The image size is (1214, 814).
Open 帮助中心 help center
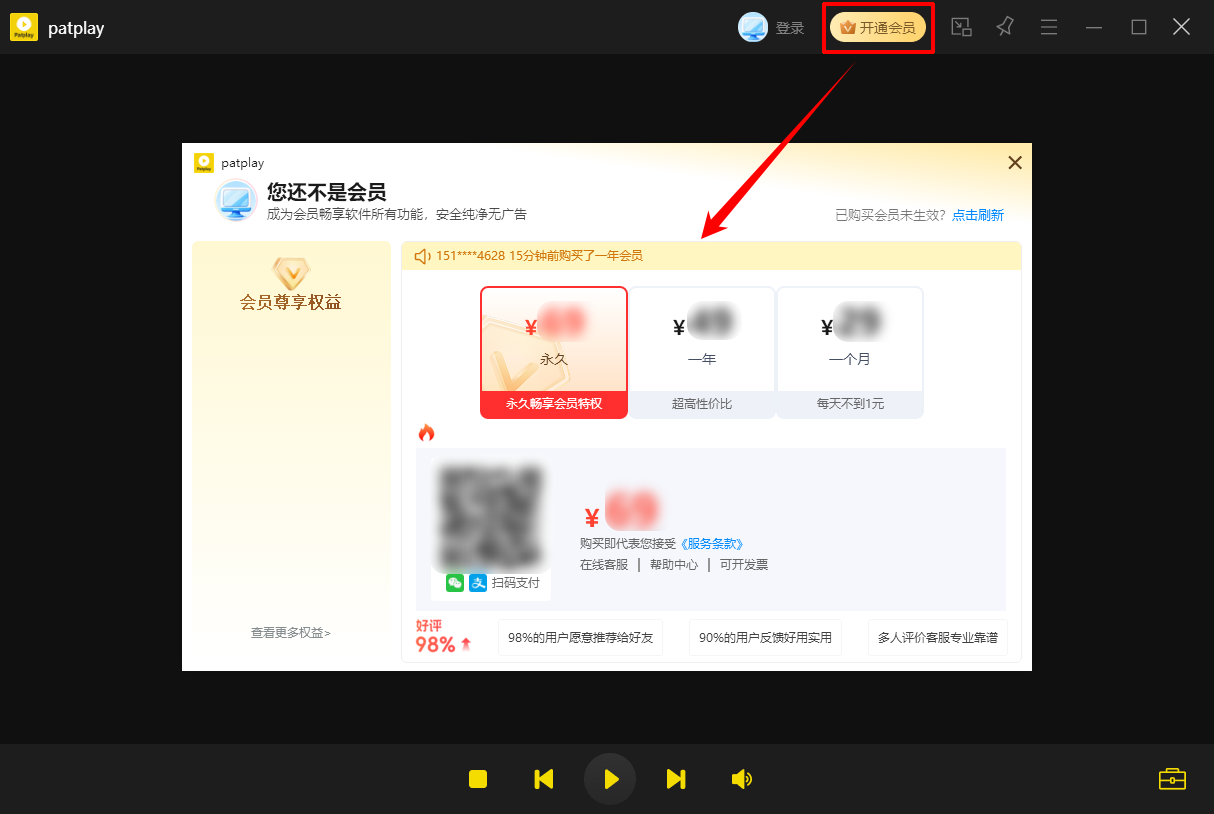tap(674, 565)
